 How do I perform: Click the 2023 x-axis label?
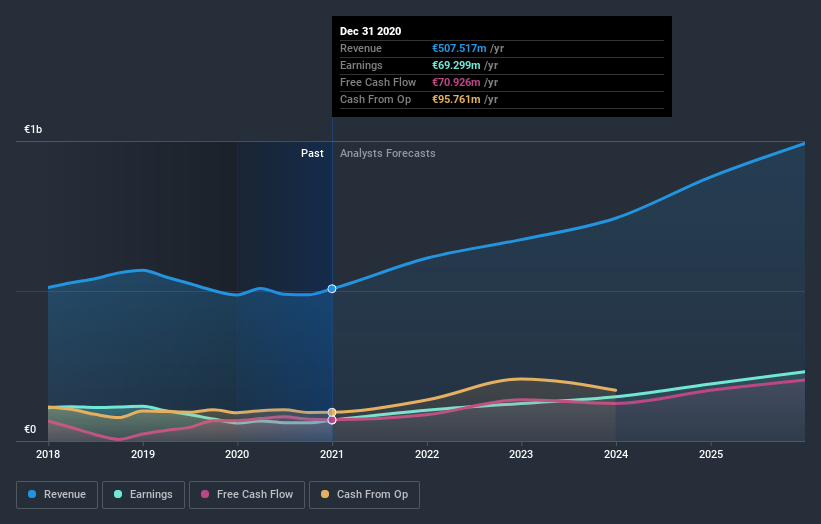click(x=521, y=454)
